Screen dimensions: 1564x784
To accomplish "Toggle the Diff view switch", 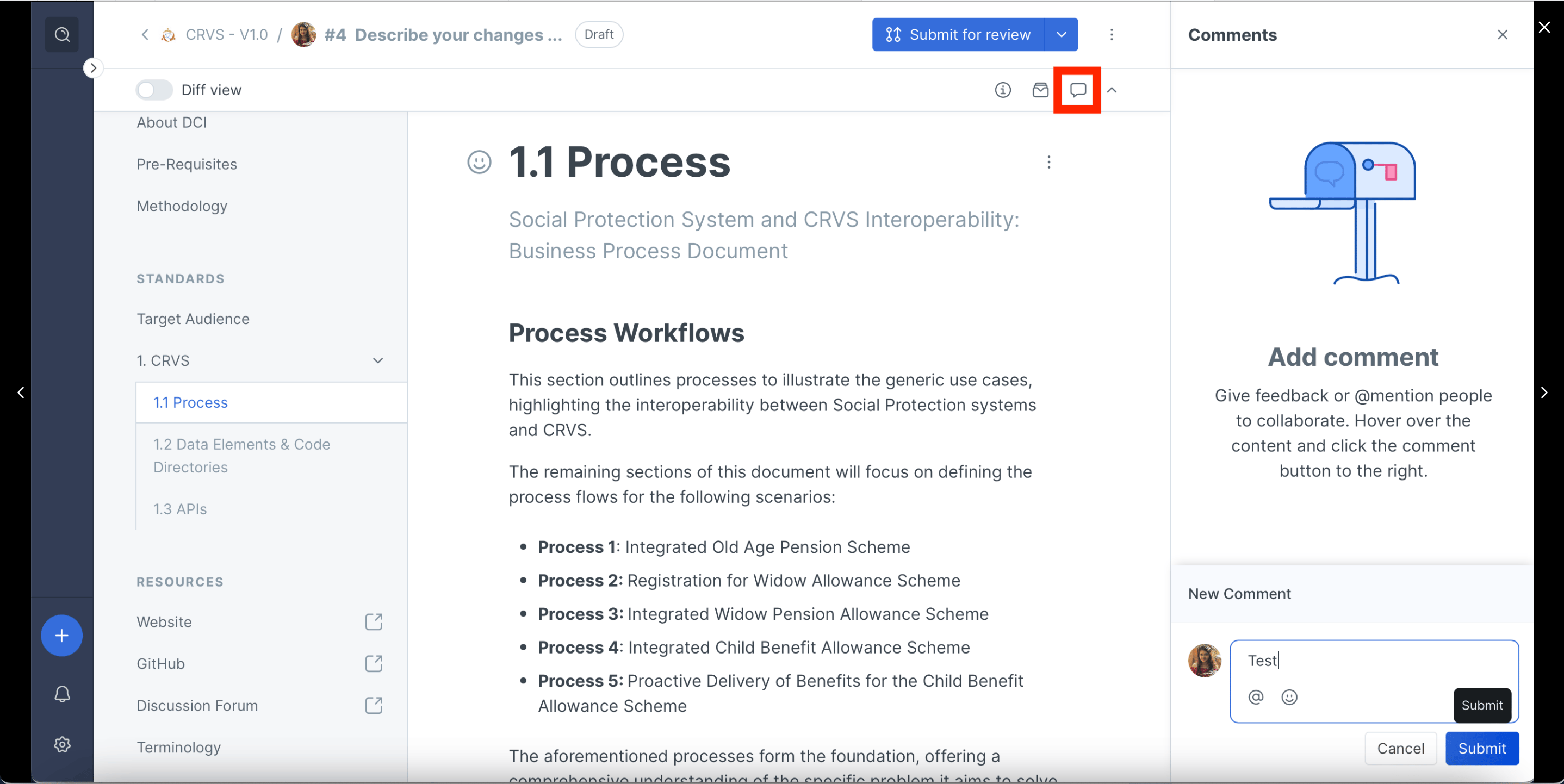I will point(154,90).
